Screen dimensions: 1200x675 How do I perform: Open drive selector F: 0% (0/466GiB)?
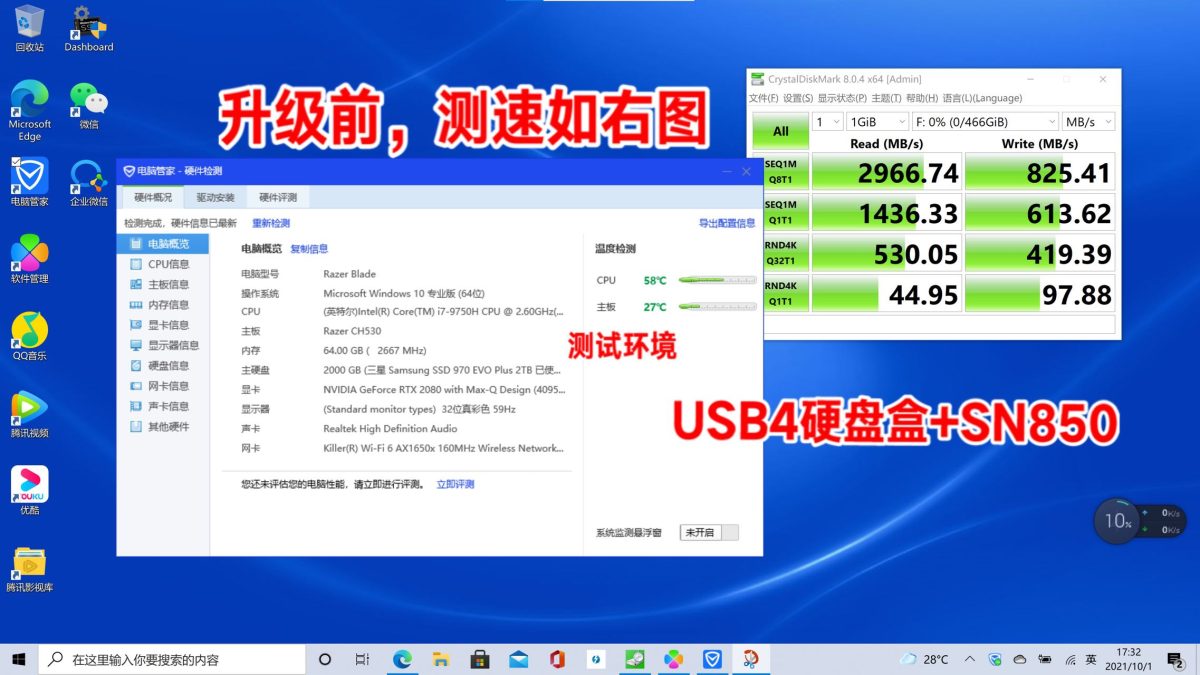point(984,122)
